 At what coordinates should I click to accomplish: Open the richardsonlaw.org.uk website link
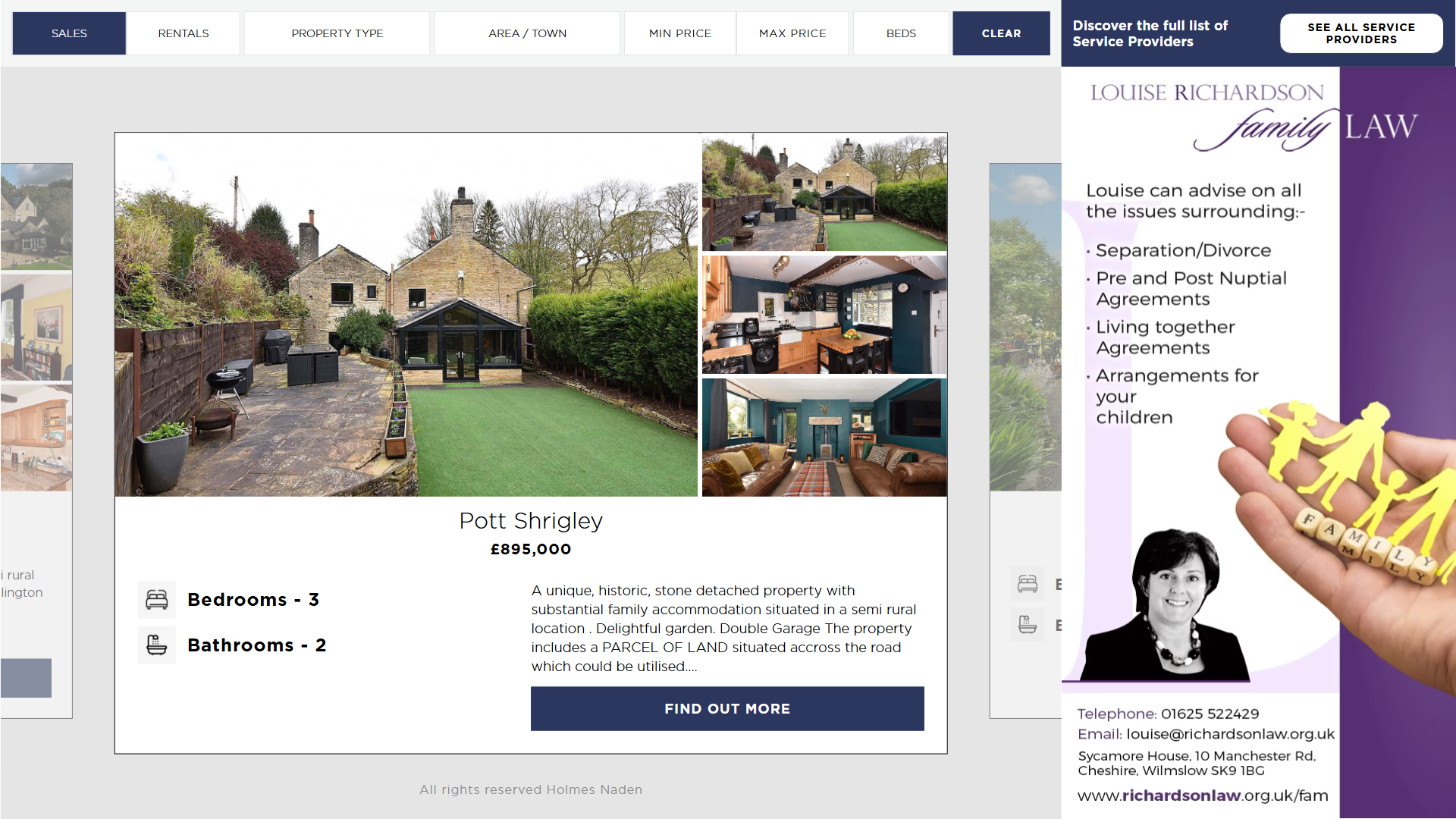pyautogui.click(x=1203, y=795)
